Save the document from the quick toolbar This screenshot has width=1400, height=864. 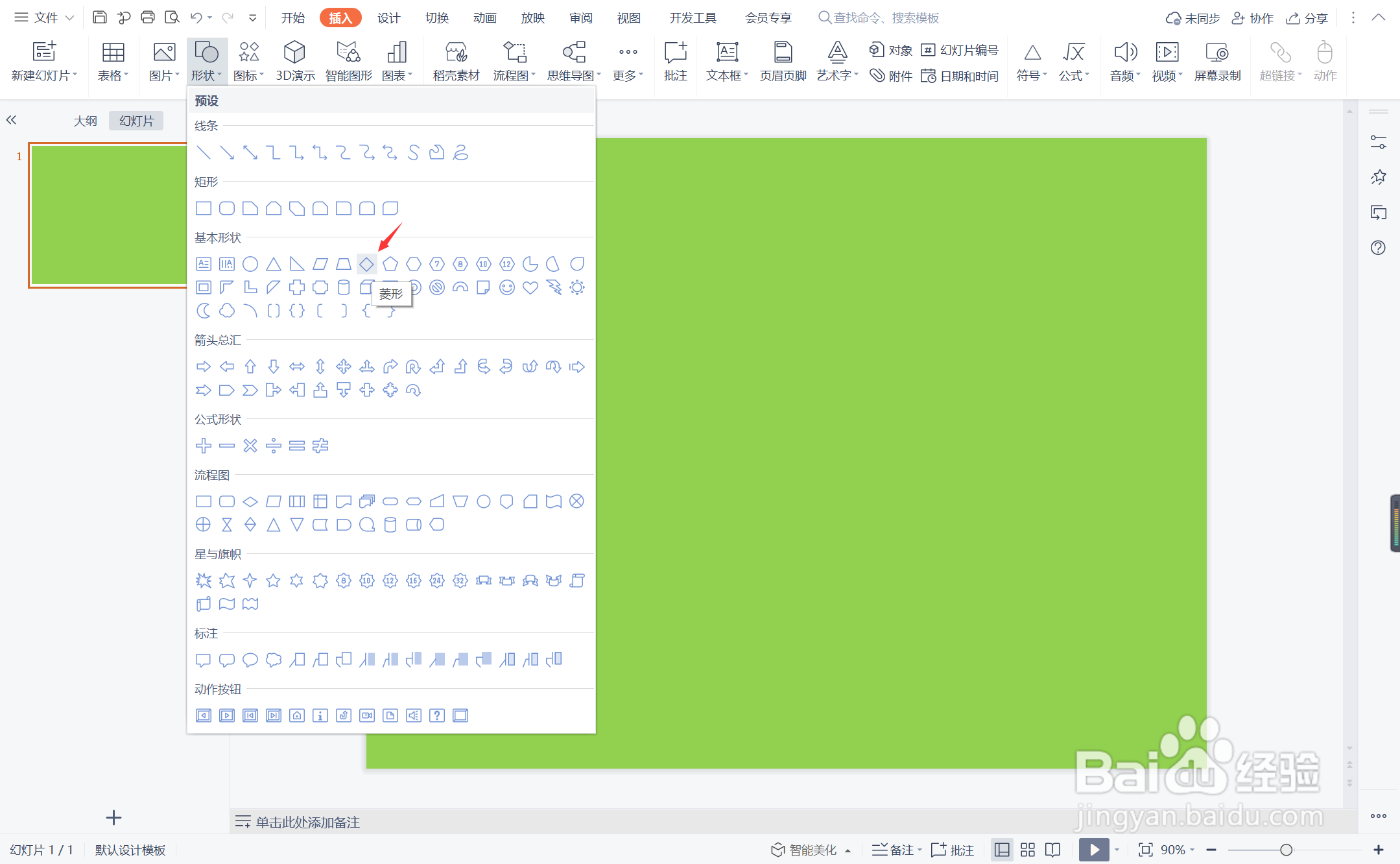tap(100, 18)
